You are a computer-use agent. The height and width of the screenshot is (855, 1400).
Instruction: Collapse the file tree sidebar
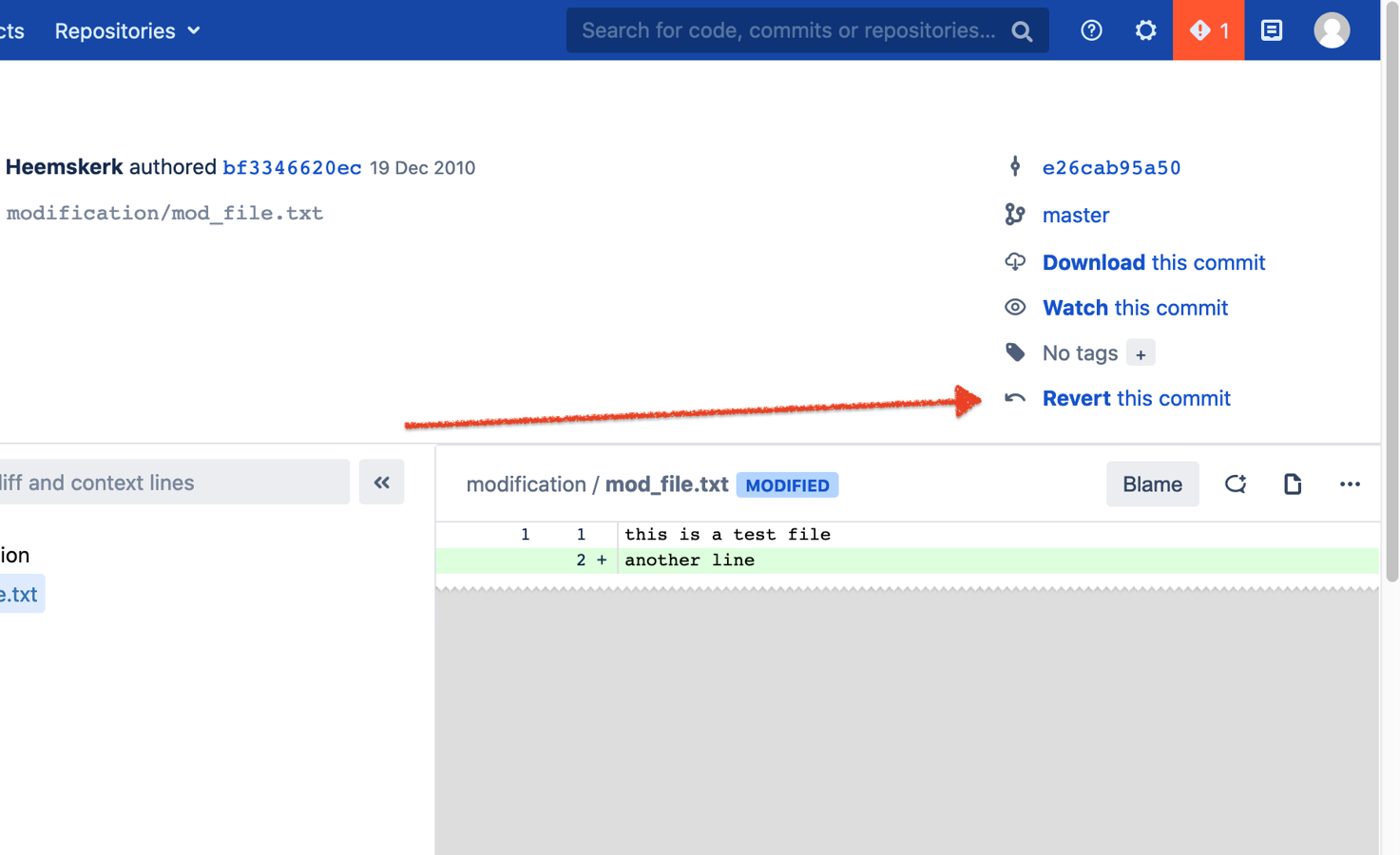[381, 483]
